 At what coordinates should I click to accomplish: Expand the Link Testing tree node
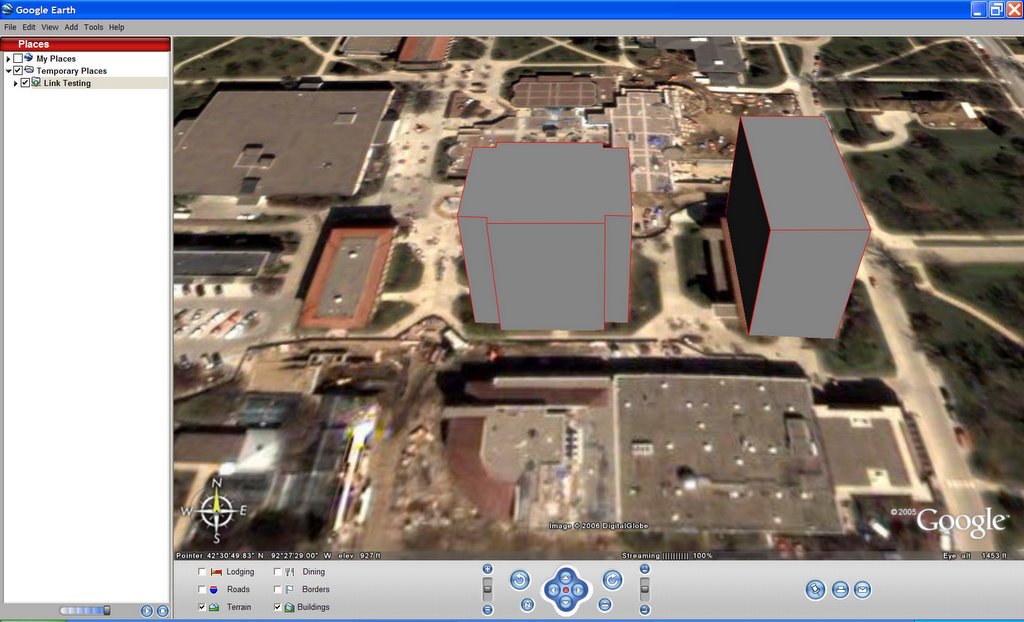(x=15, y=83)
